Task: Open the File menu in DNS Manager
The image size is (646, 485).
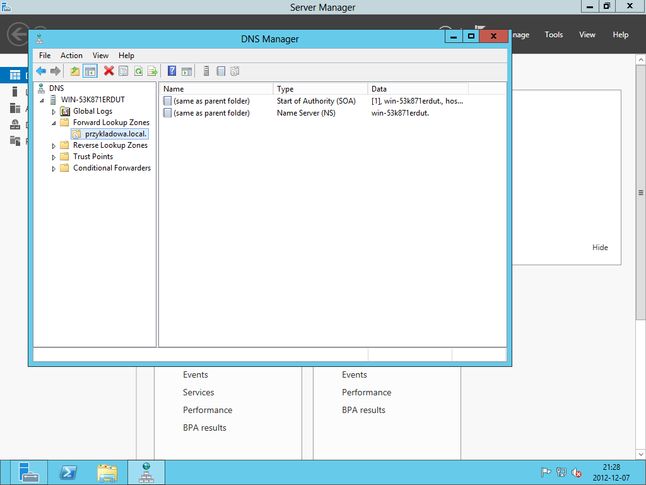Action: coord(44,55)
